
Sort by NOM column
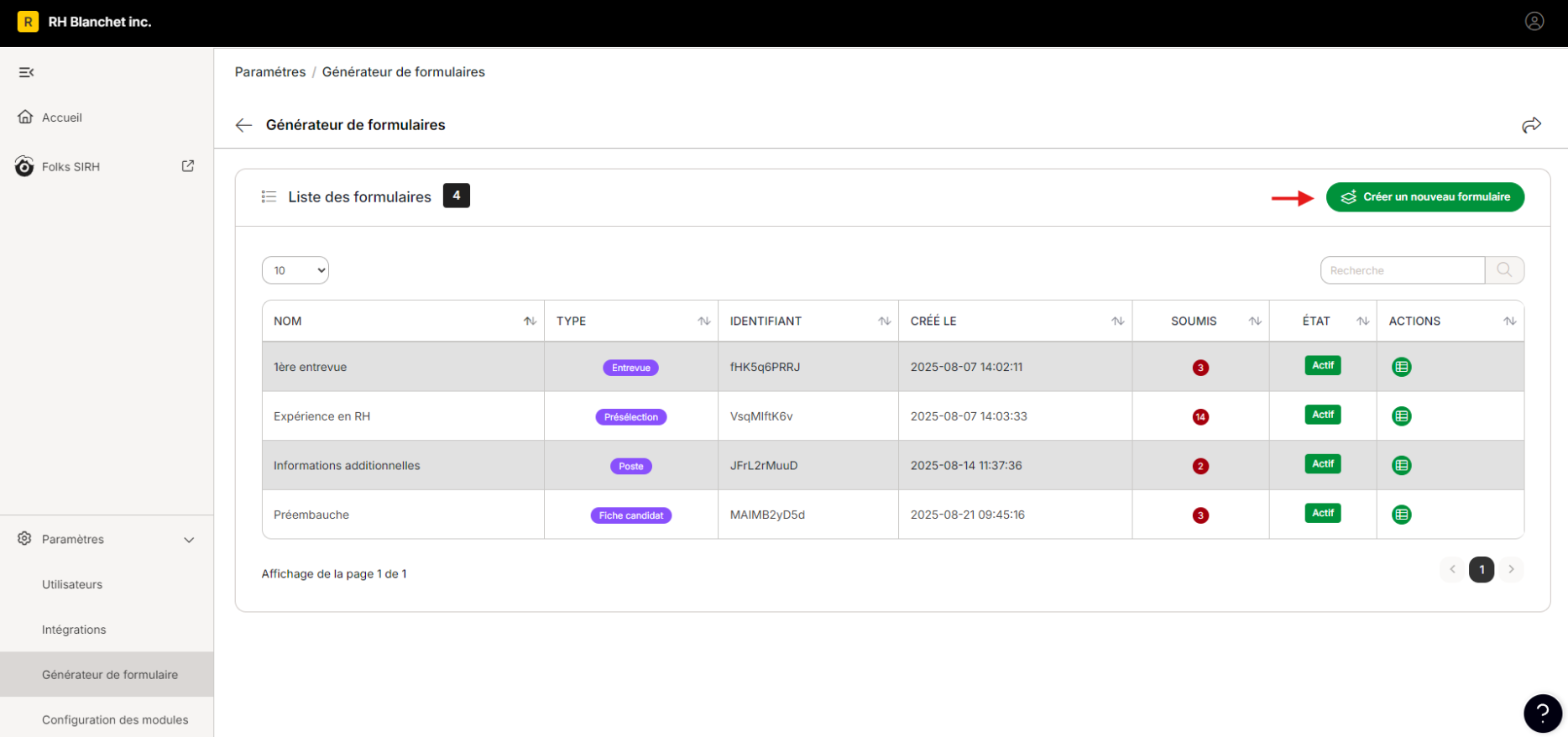[x=530, y=321]
